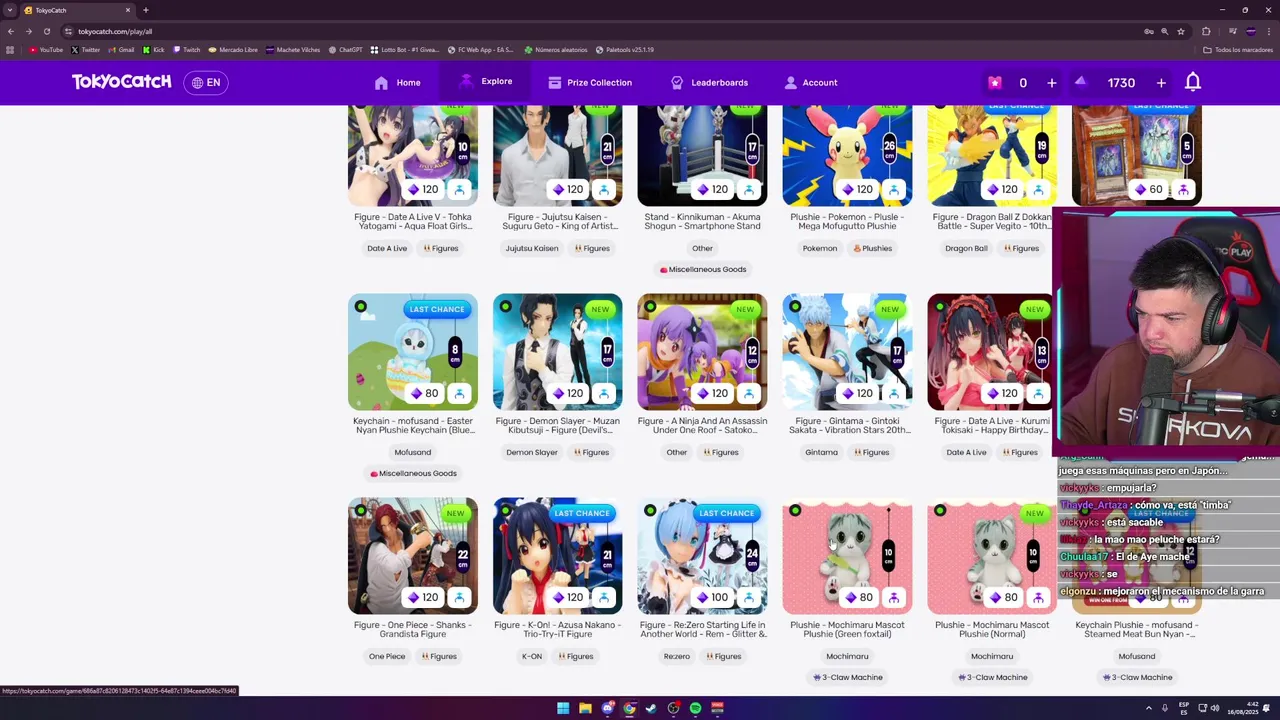Open the notifications bell icon
Image resolution: width=1280 pixels, height=720 pixels.
point(1193,82)
